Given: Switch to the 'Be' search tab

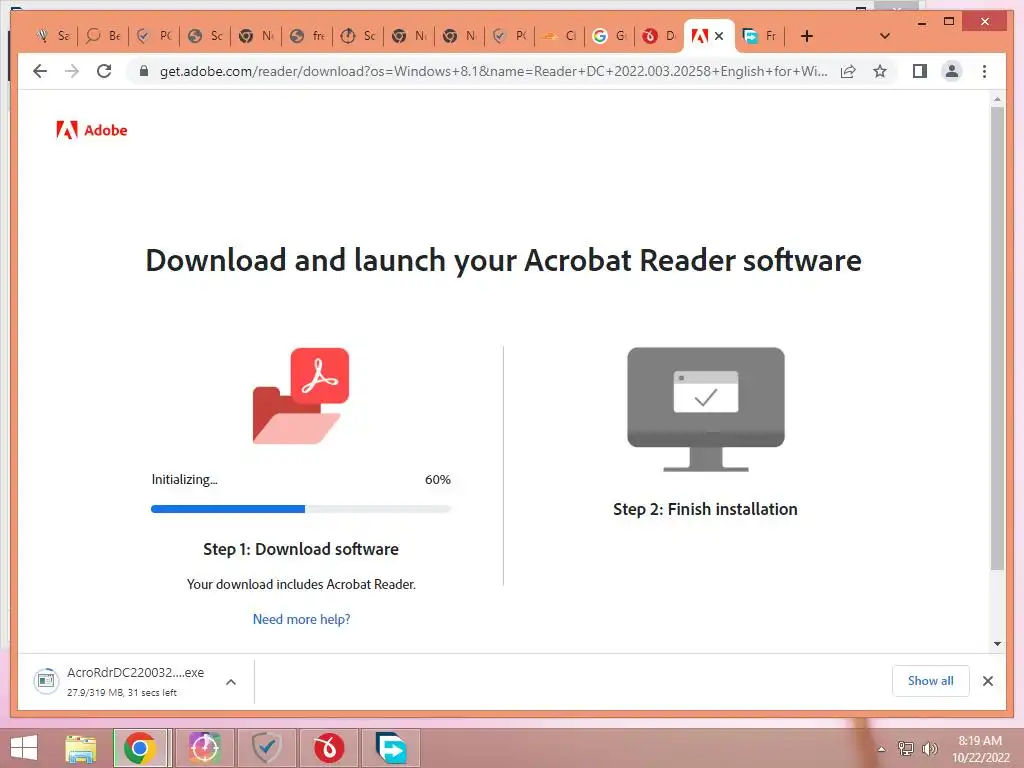Looking at the screenshot, I should coord(104,36).
